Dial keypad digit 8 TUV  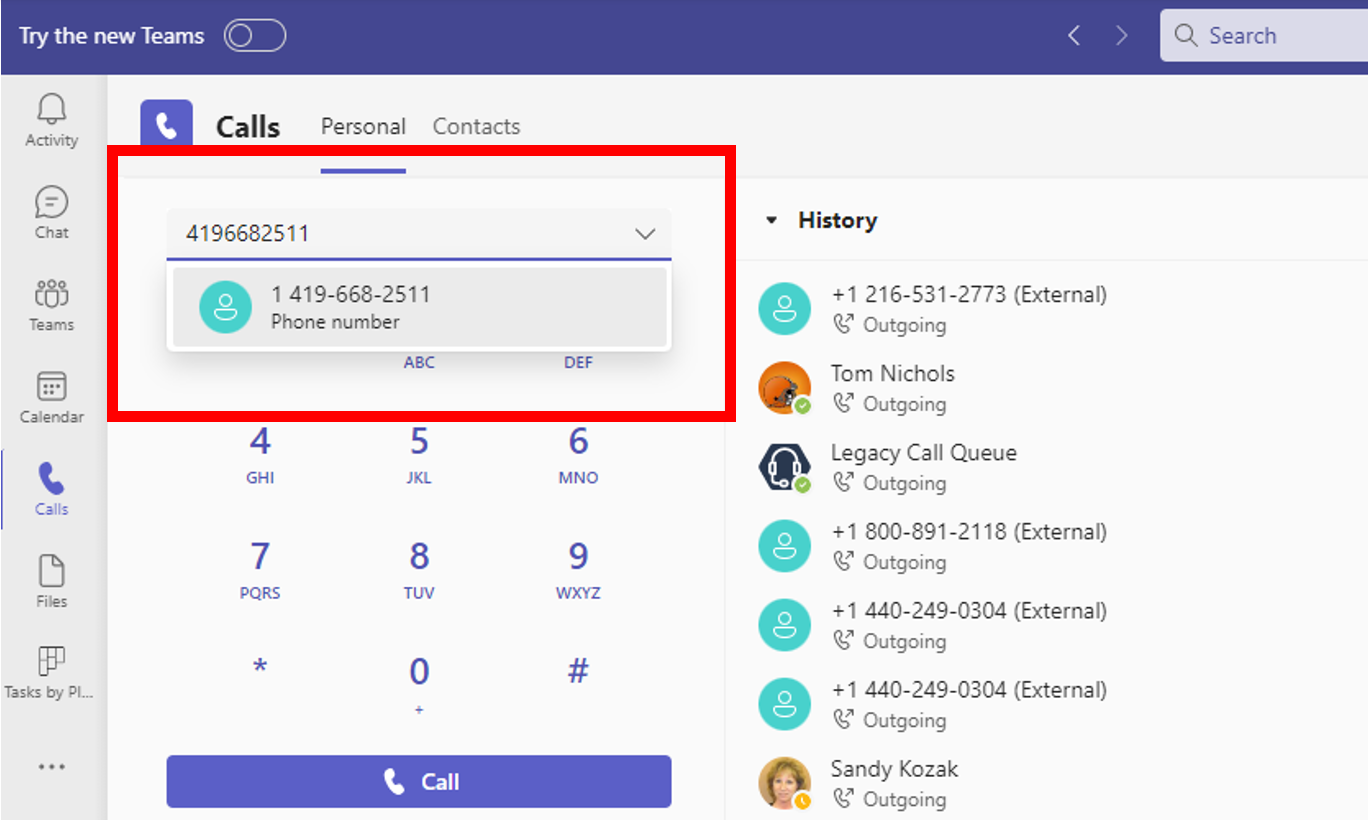(x=419, y=570)
